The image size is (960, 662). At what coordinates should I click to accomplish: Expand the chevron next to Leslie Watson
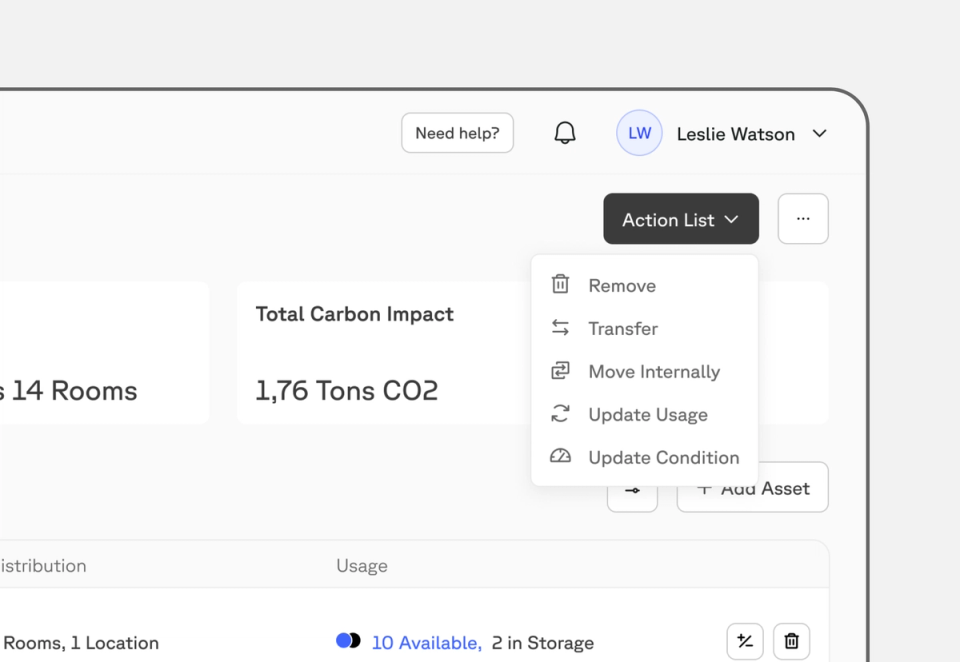(819, 134)
